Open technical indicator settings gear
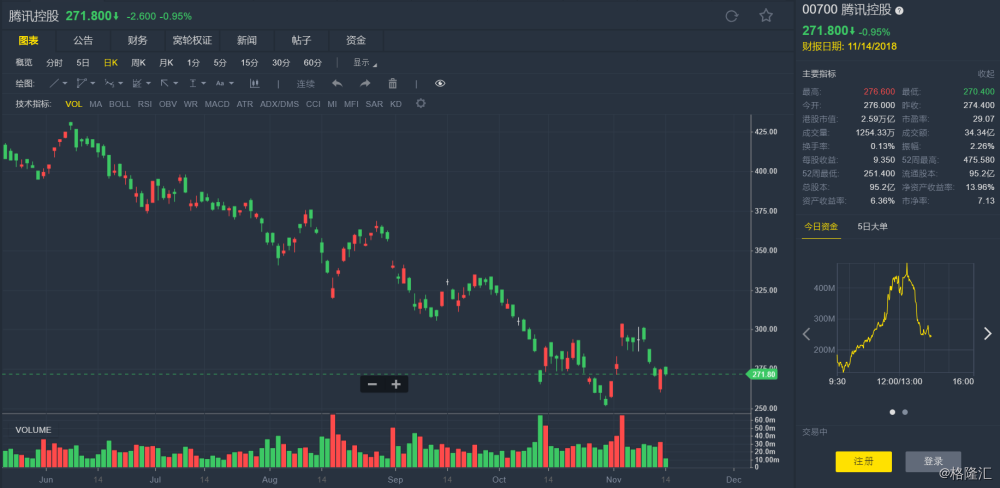1000x488 pixels. (x=420, y=103)
